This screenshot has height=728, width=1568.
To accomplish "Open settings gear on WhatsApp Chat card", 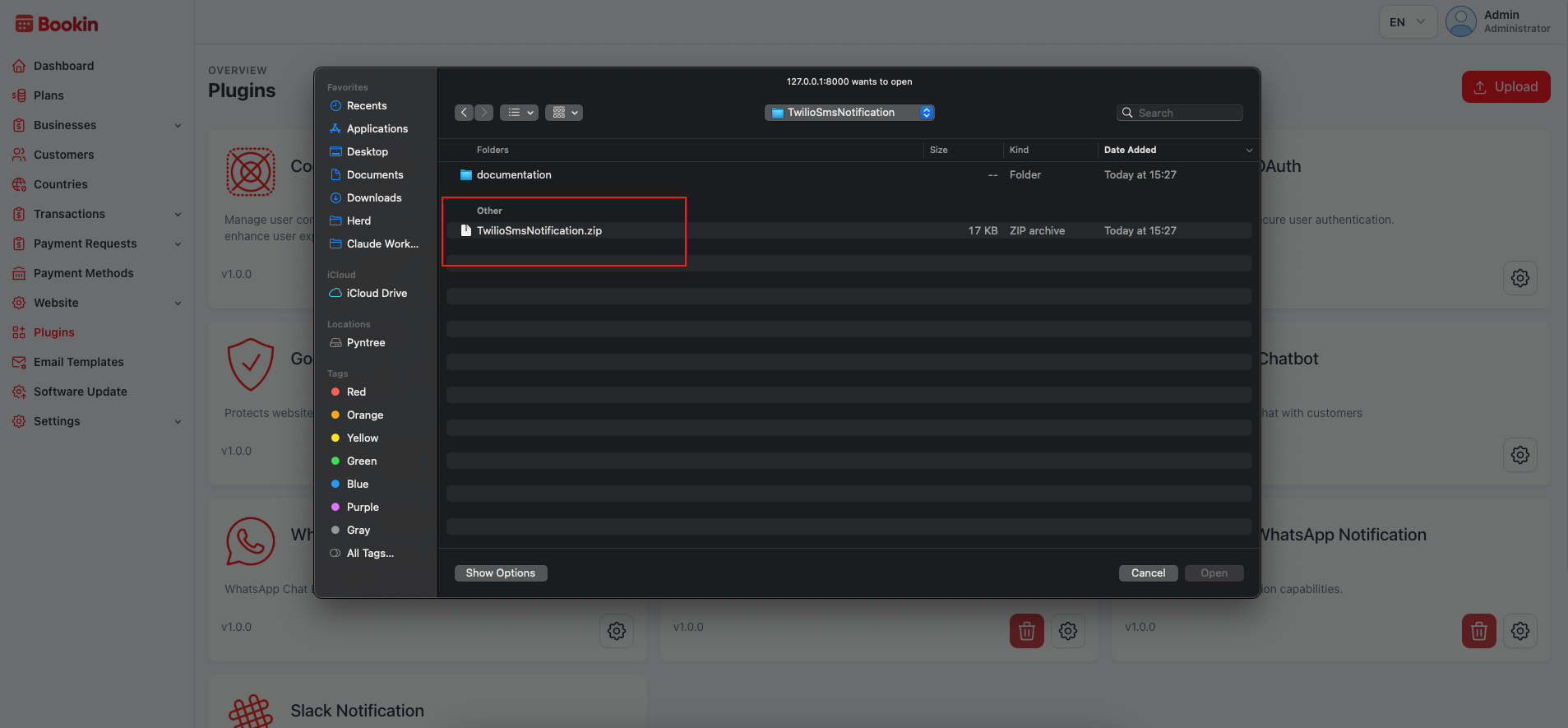I will 616,631.
